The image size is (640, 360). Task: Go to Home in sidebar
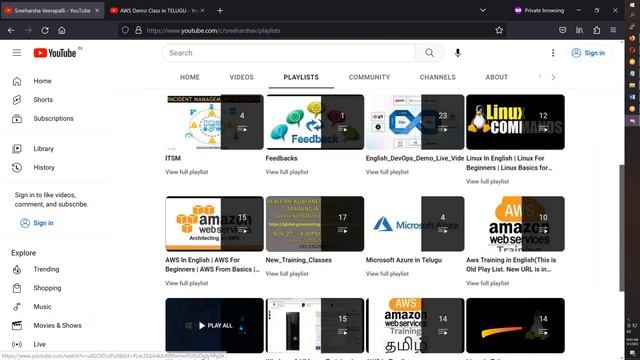point(42,81)
